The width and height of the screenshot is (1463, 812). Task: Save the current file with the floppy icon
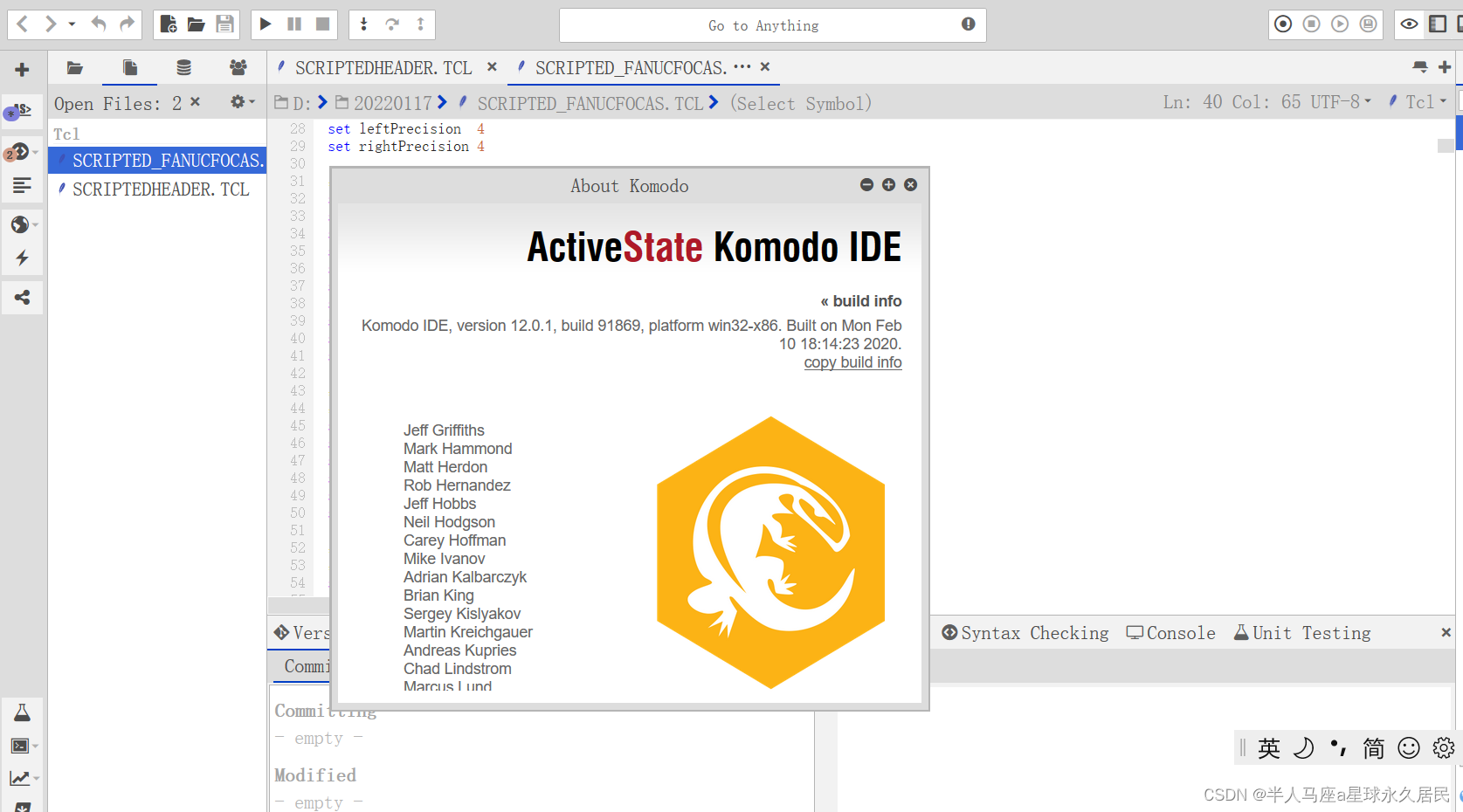click(x=225, y=24)
